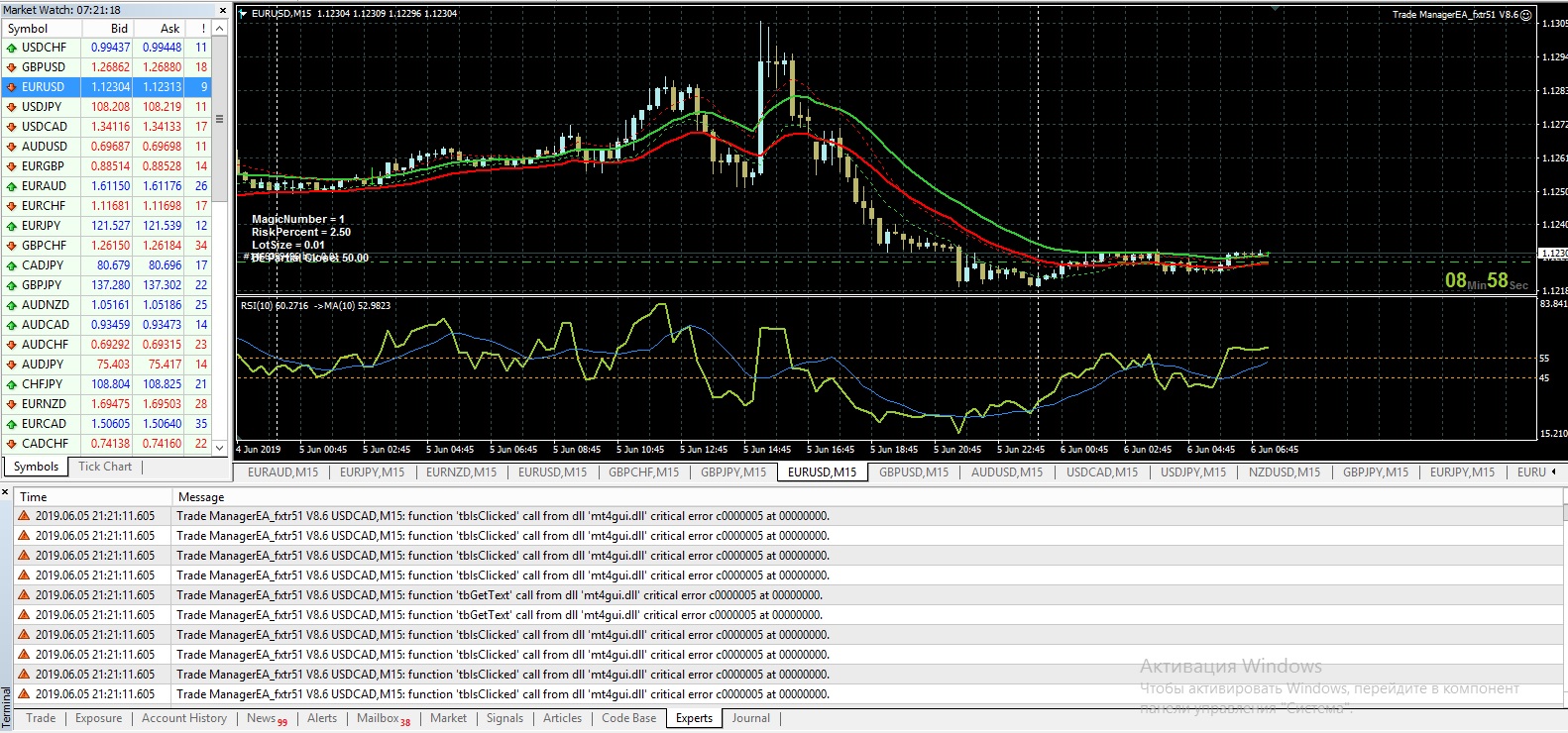Close the Terminal panel using its X icon
The width and height of the screenshot is (1568, 733).
(6, 492)
